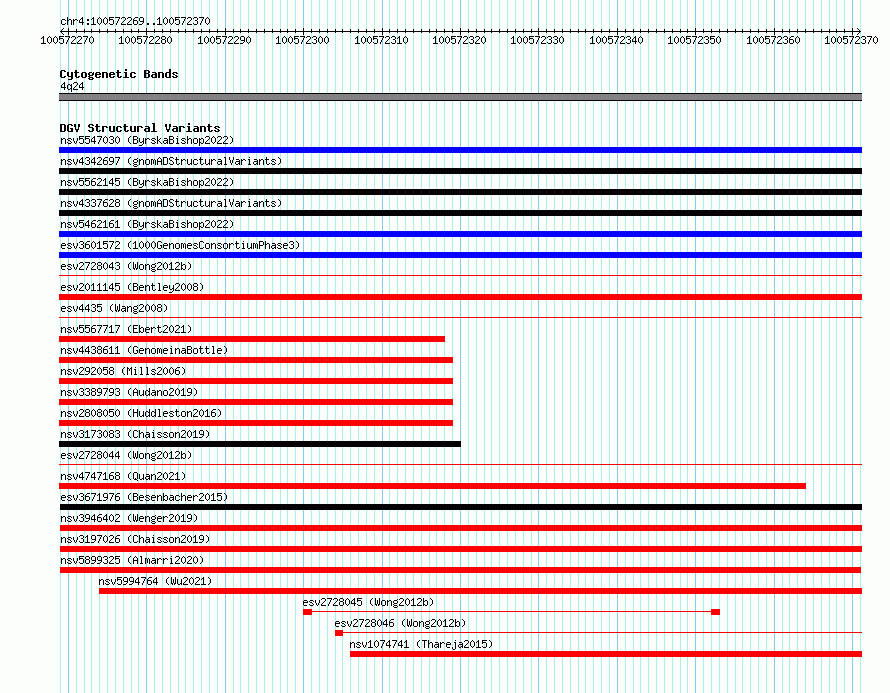
Task: Click the red bar under nsv5567717
Action: pyautogui.click(x=252, y=339)
